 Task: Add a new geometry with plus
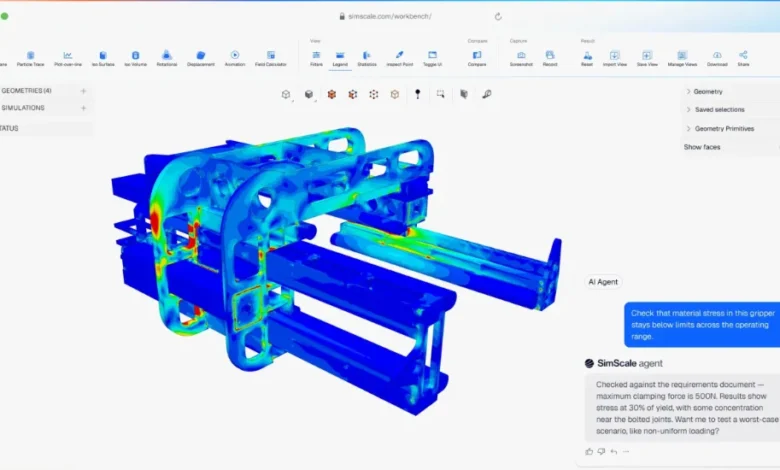coord(84,91)
